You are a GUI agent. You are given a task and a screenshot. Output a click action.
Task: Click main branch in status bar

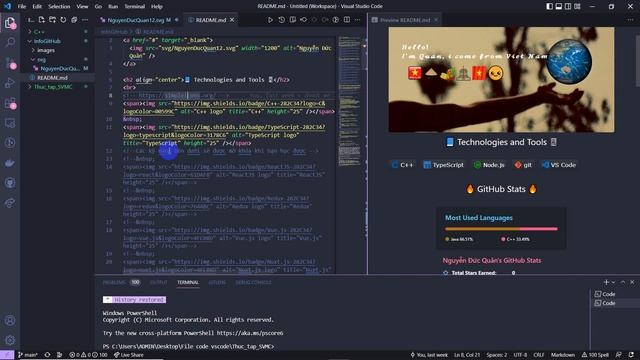[28, 355]
